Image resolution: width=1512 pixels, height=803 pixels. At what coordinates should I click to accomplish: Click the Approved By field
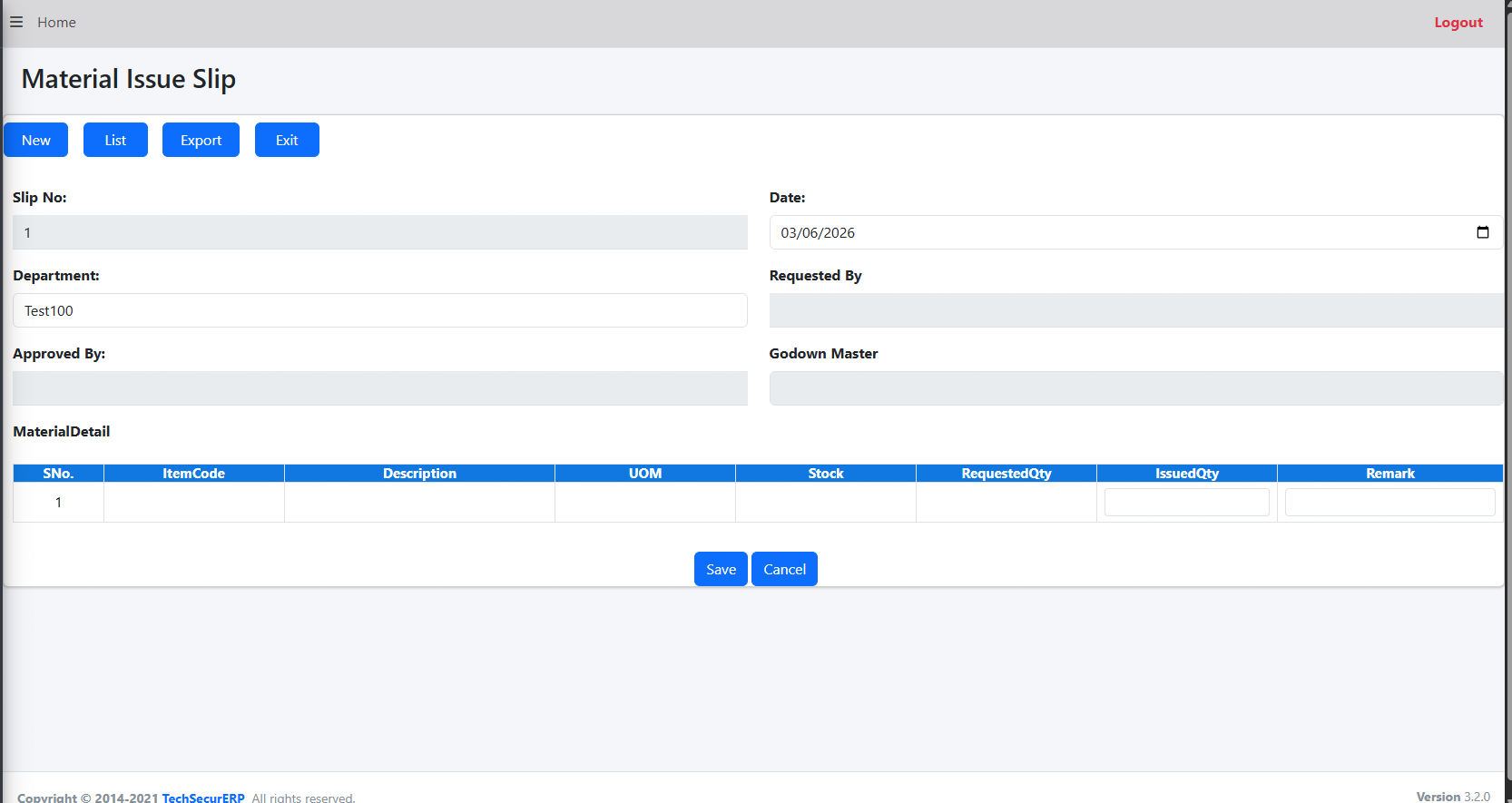380,388
